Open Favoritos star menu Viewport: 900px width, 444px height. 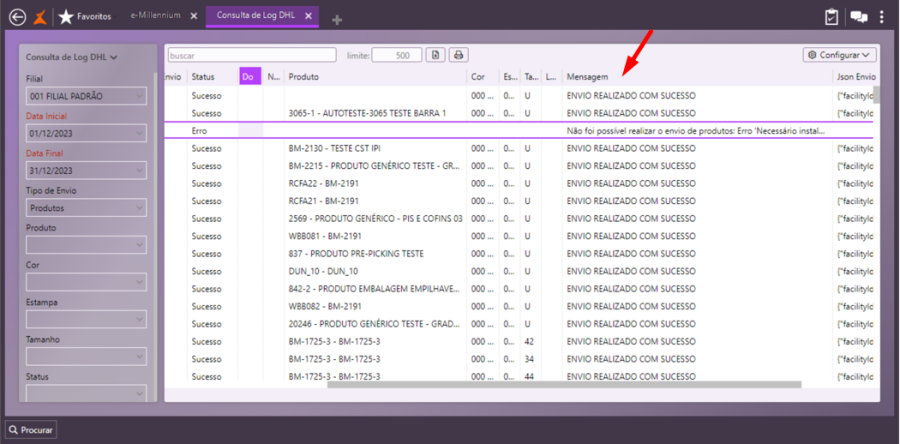coord(85,17)
